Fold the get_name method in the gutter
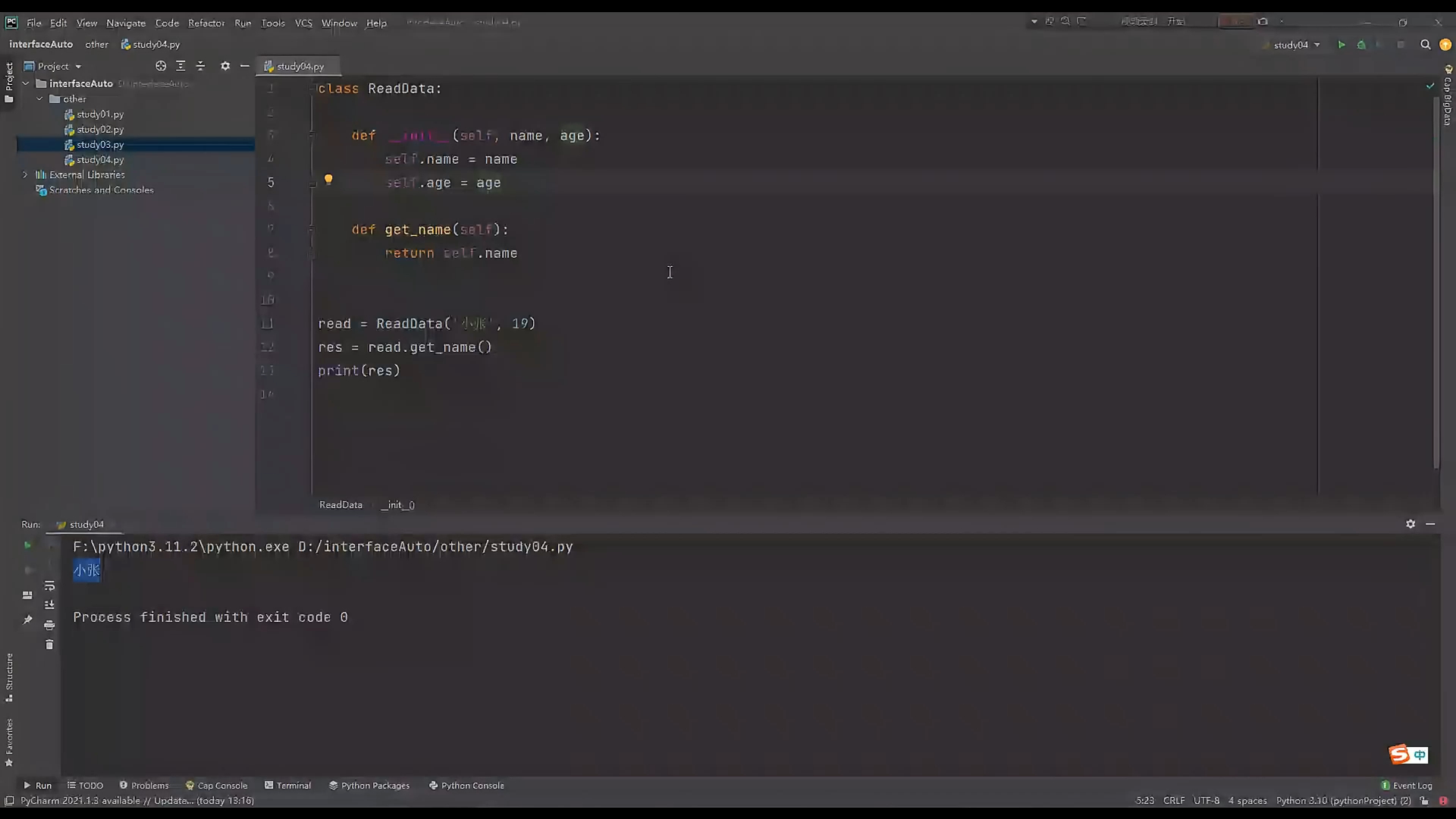 pos(312,229)
